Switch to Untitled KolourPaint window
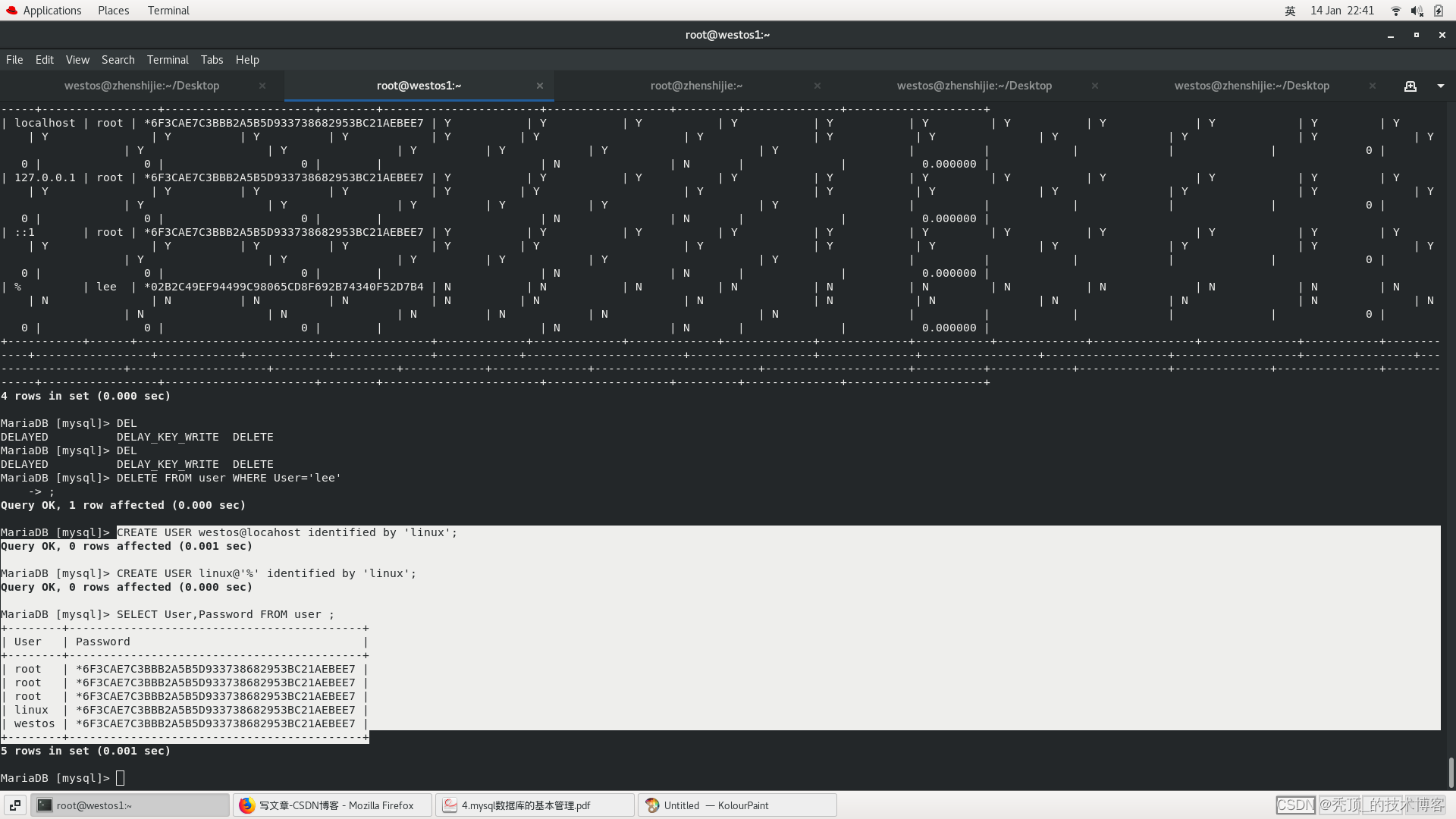Viewport: 1456px width, 819px height. 736,805
